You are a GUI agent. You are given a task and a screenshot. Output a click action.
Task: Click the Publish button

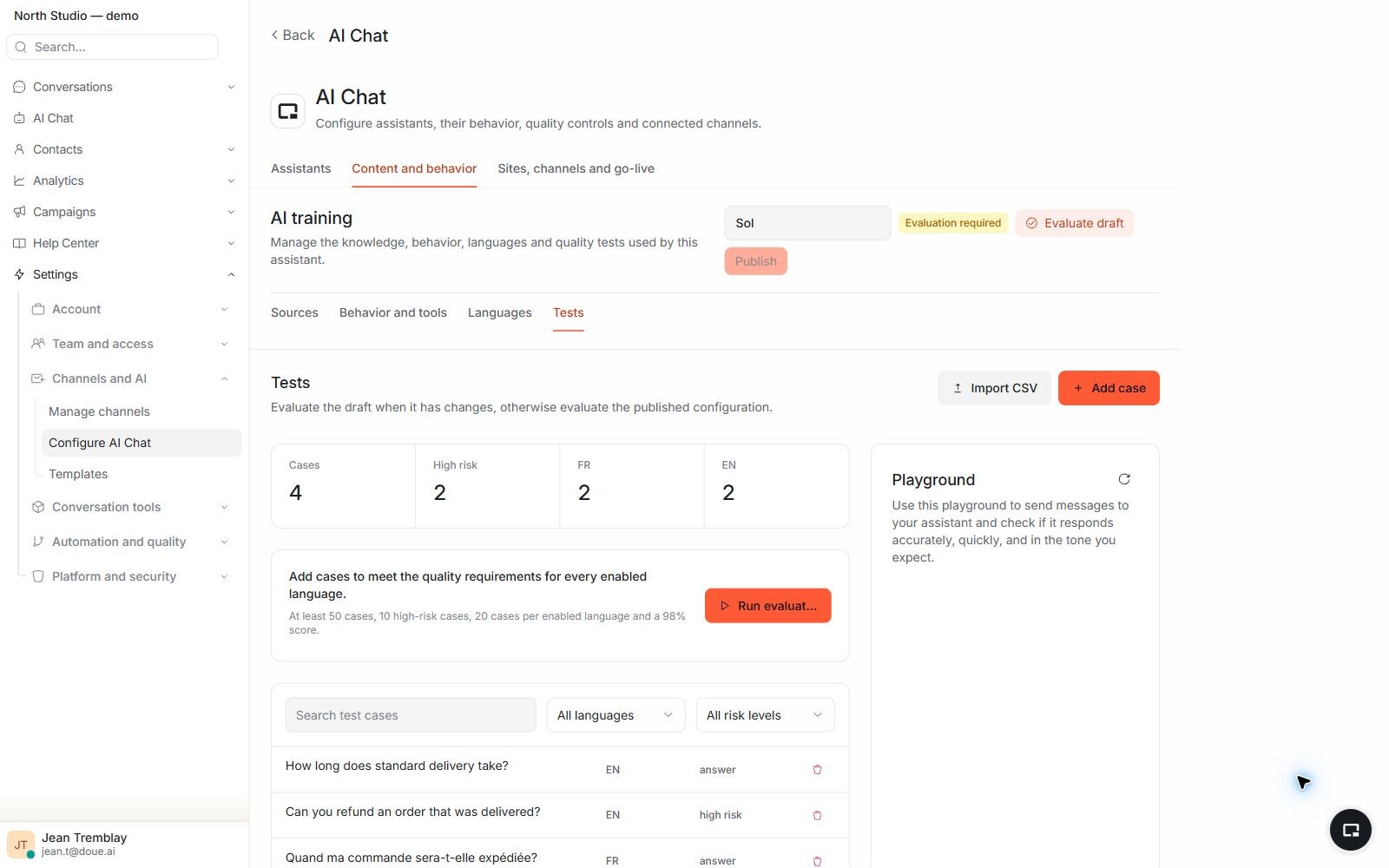[x=756, y=261]
